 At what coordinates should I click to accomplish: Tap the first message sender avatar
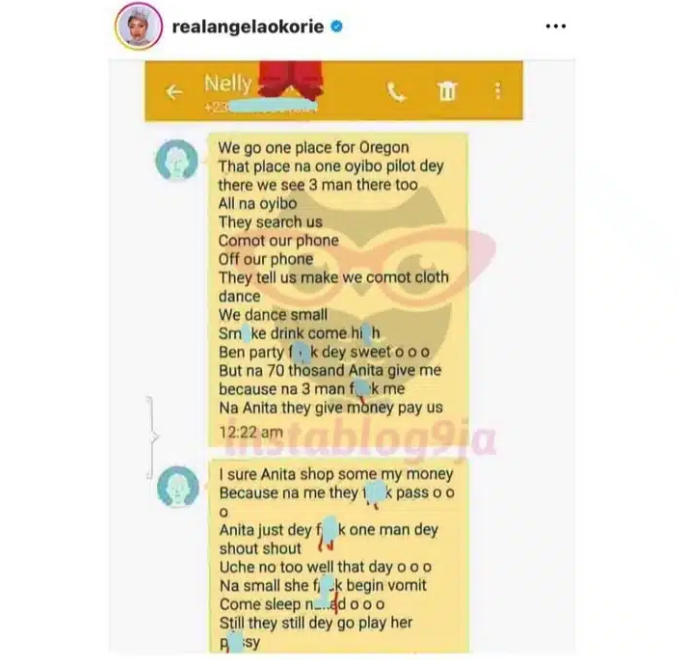coord(177,160)
